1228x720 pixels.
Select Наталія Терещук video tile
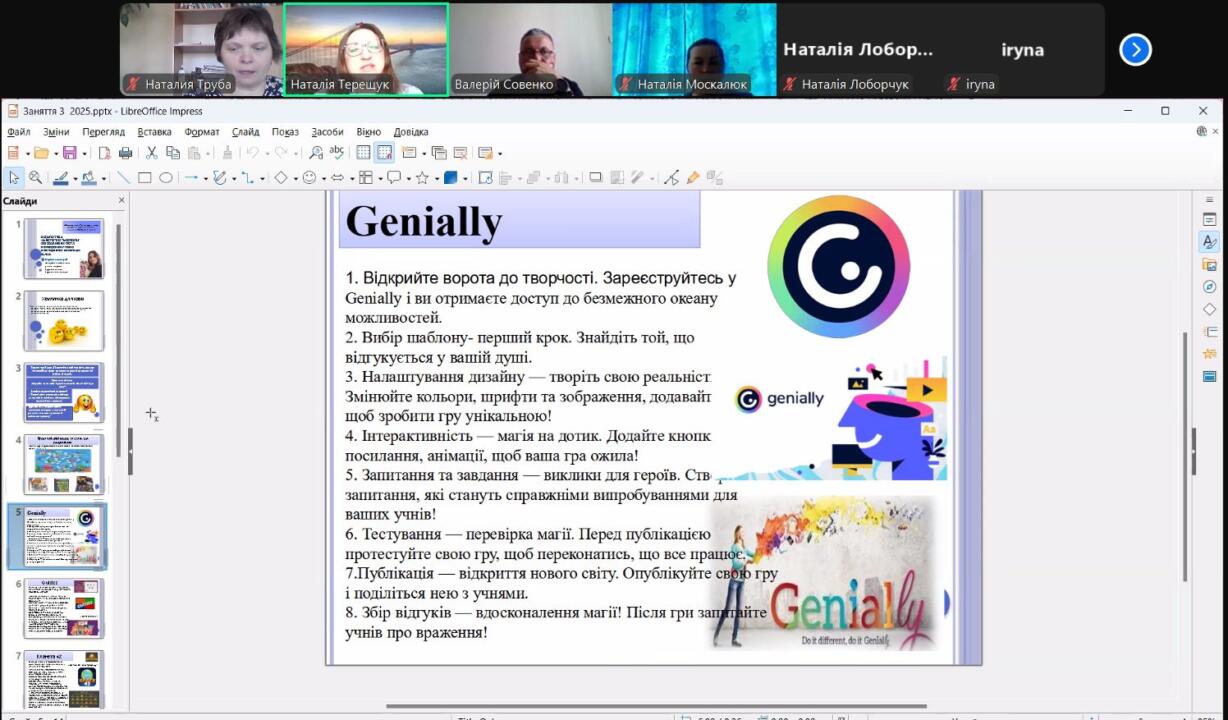coord(366,49)
